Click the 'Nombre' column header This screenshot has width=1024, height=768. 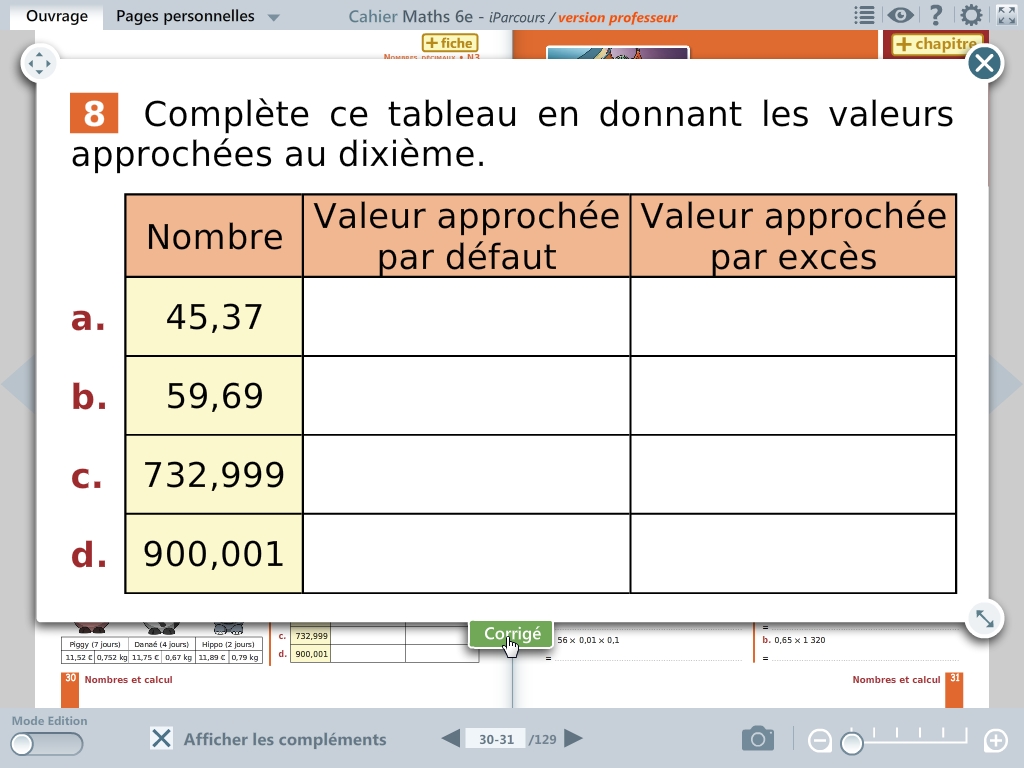214,236
